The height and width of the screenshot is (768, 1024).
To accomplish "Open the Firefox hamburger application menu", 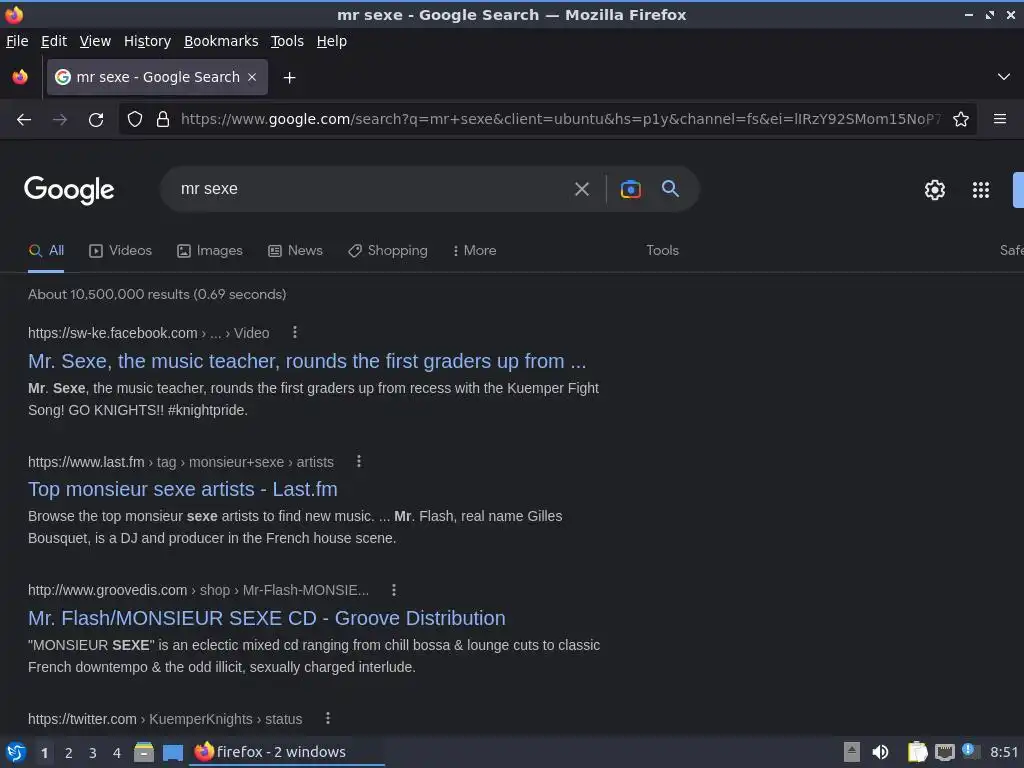I will (1000, 119).
